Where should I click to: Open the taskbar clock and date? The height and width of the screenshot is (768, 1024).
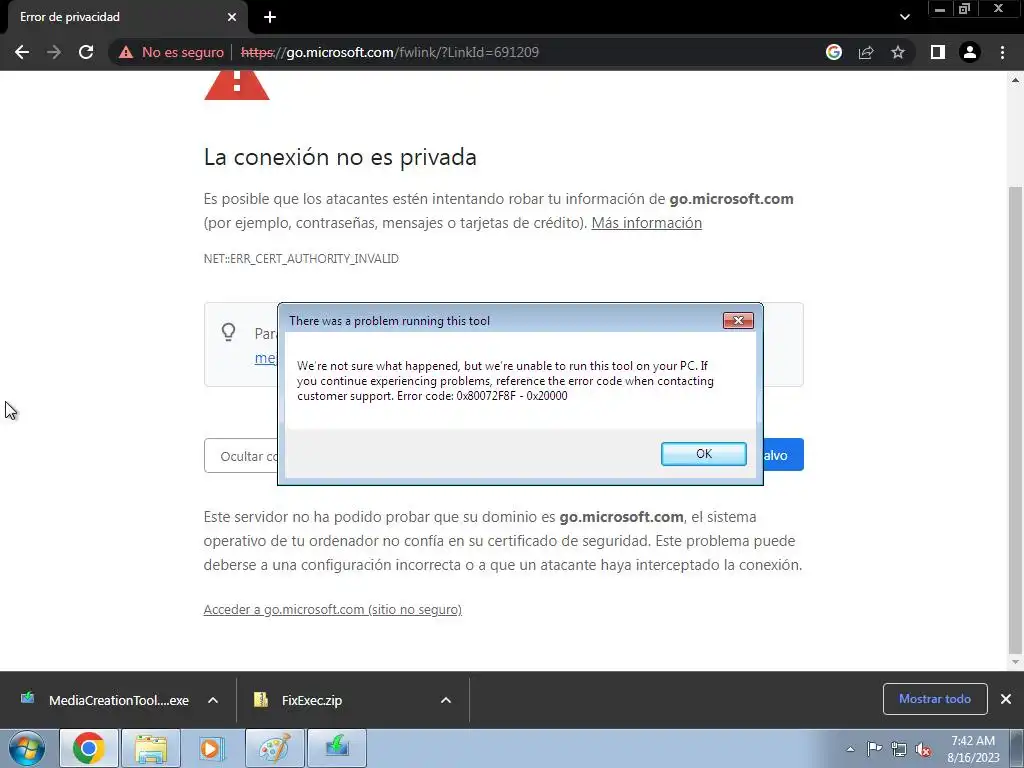[x=973, y=749]
